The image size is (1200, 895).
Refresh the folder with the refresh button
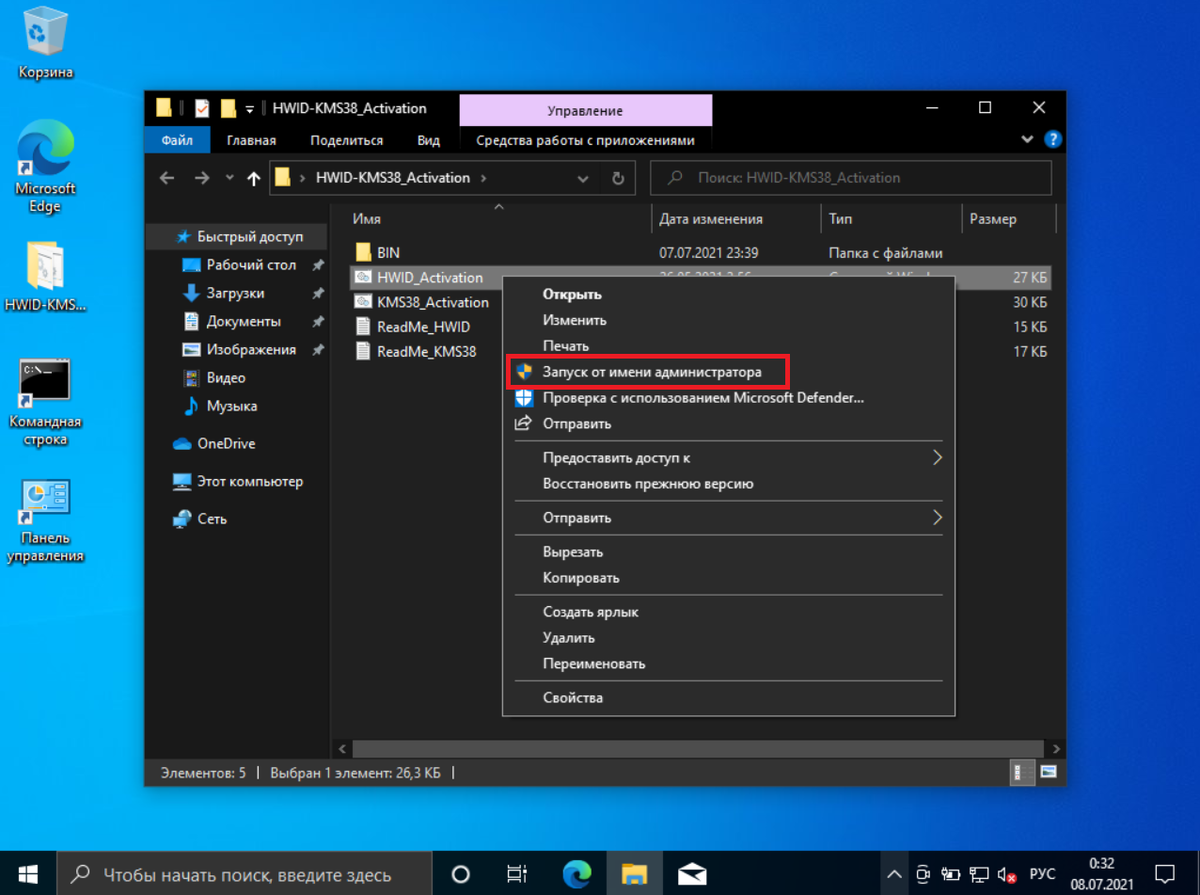click(618, 178)
